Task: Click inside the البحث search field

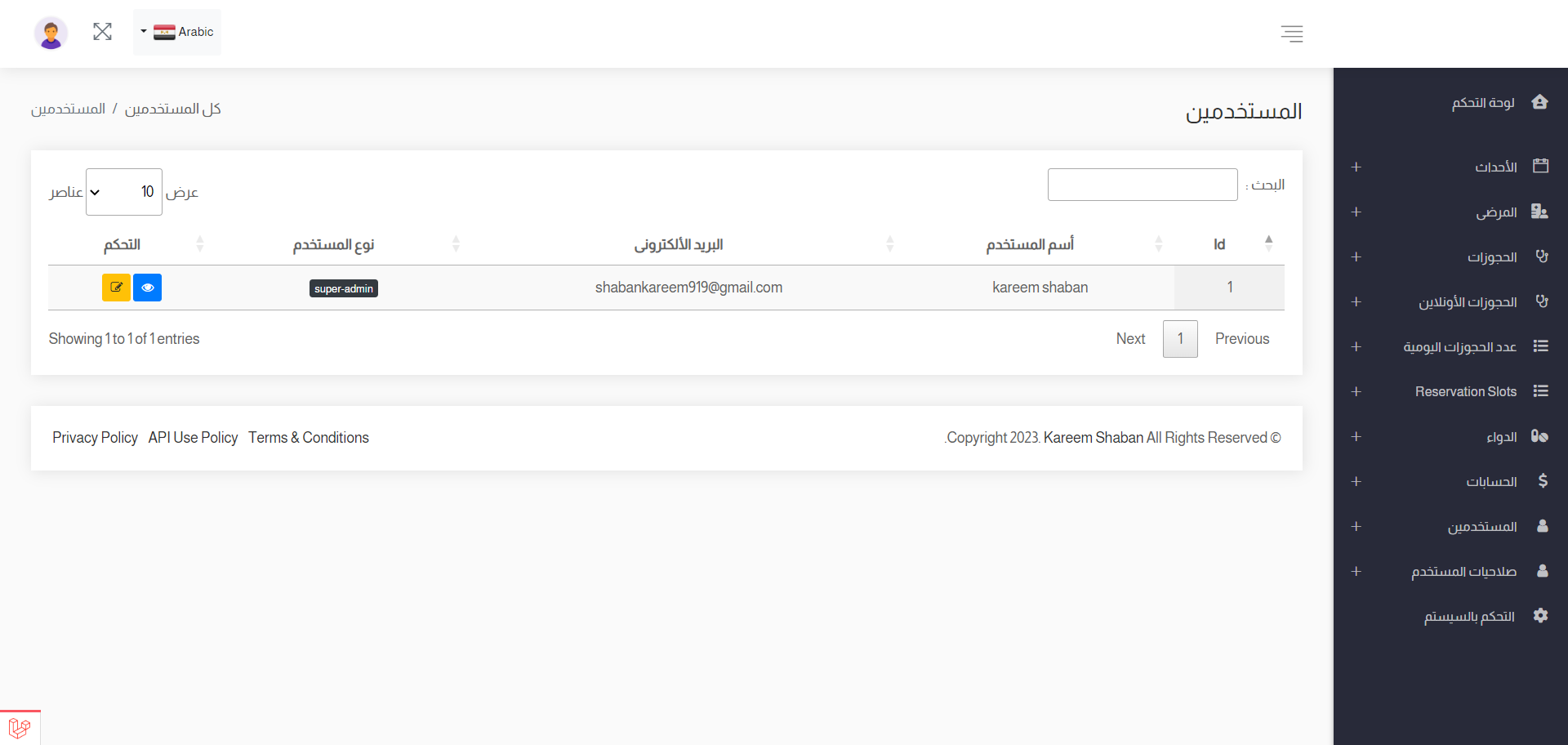Action: click(1143, 185)
